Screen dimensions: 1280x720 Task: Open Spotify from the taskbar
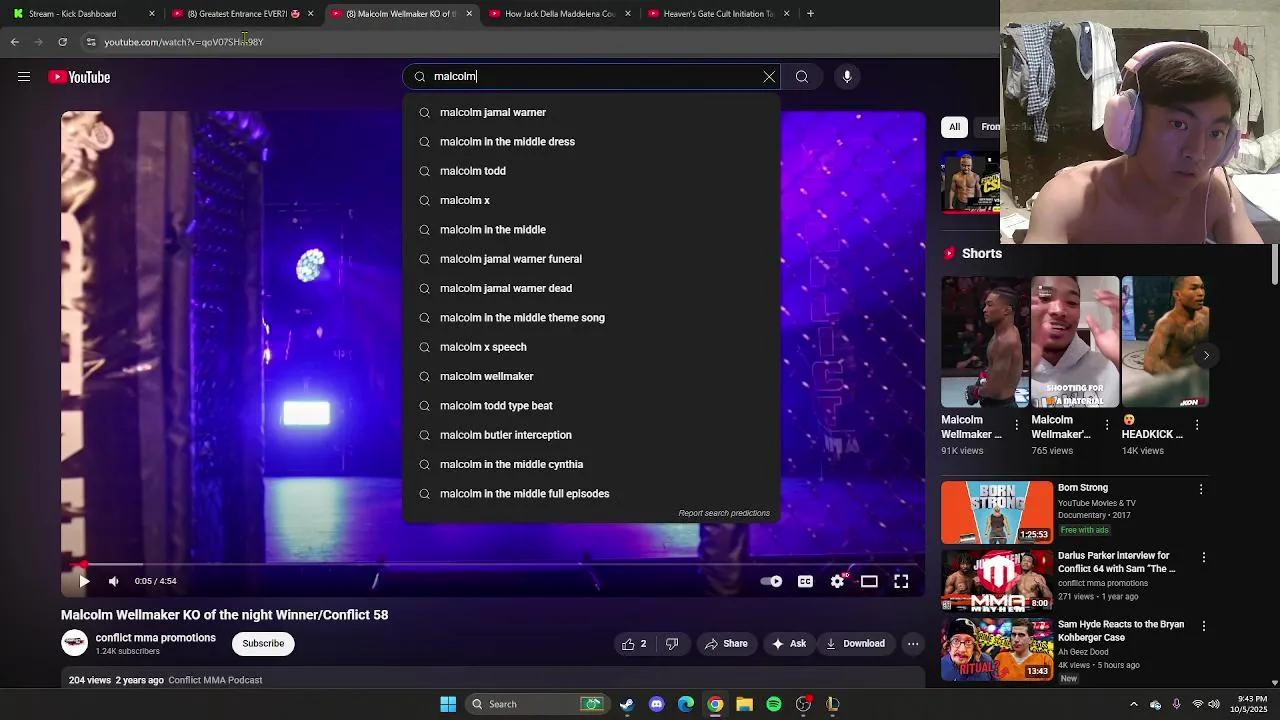click(774, 704)
